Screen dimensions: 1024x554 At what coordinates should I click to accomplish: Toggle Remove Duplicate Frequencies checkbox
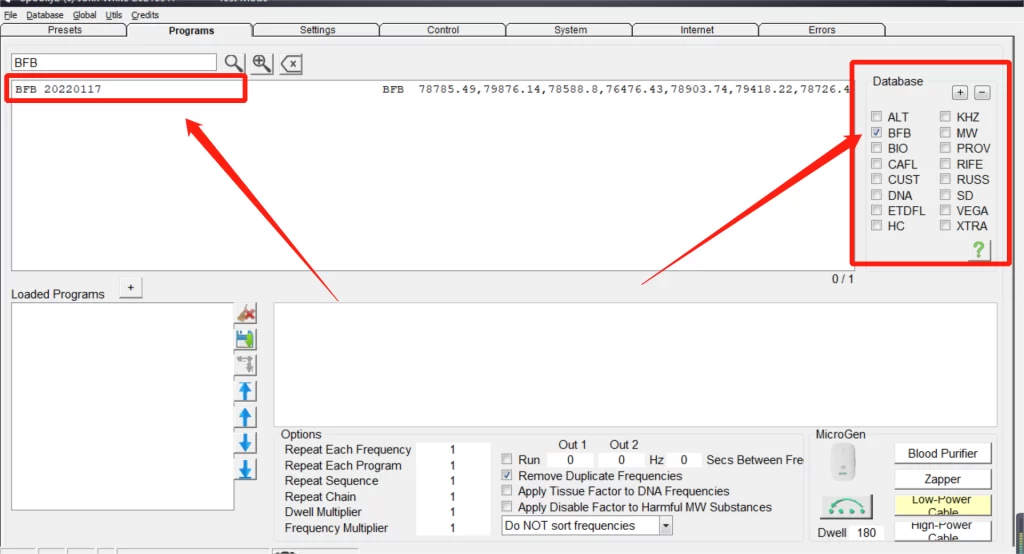[x=508, y=476]
